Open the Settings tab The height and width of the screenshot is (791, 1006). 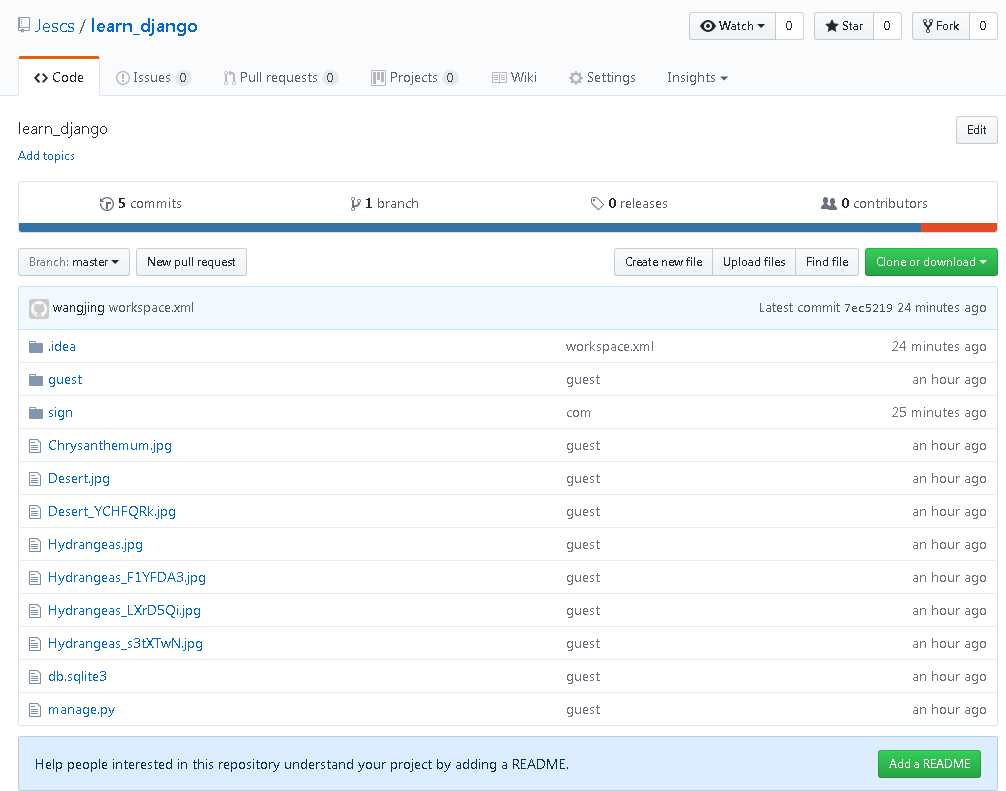(602, 78)
